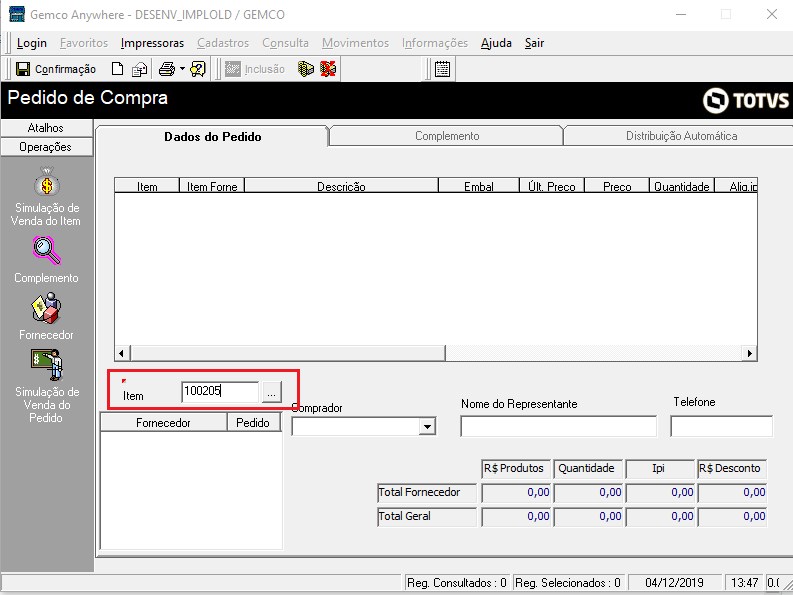Open Simulação de Venda do Pedido
This screenshot has height=595, width=793.
(x=46, y=387)
